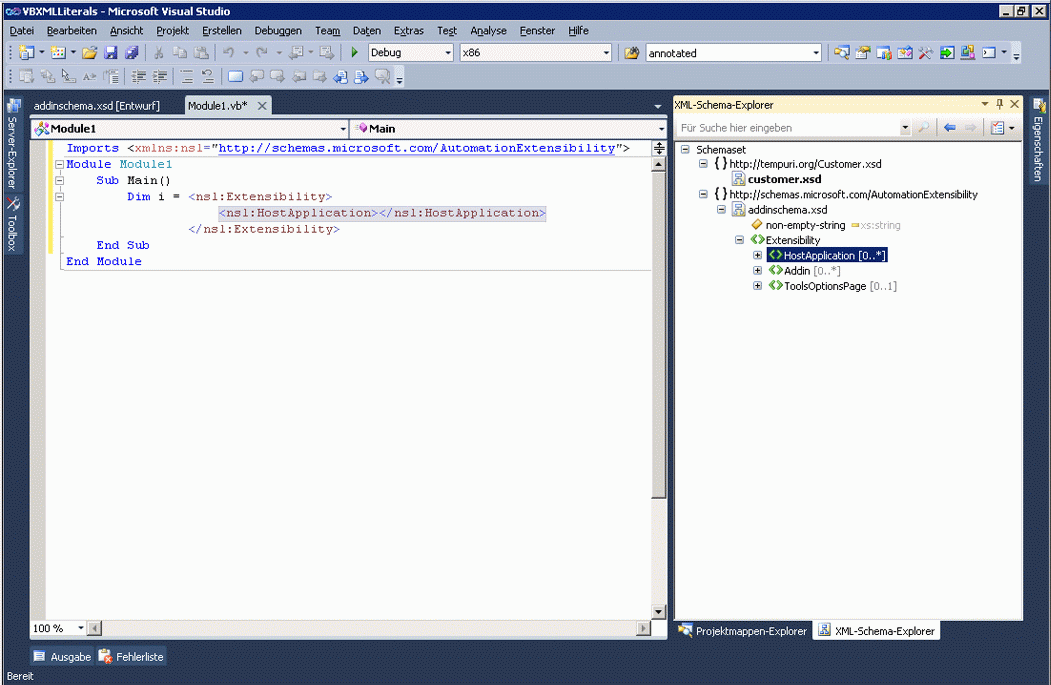Click the forward arrow in XML-Schema-Explorer
The height and width of the screenshot is (685, 1051).
point(970,127)
